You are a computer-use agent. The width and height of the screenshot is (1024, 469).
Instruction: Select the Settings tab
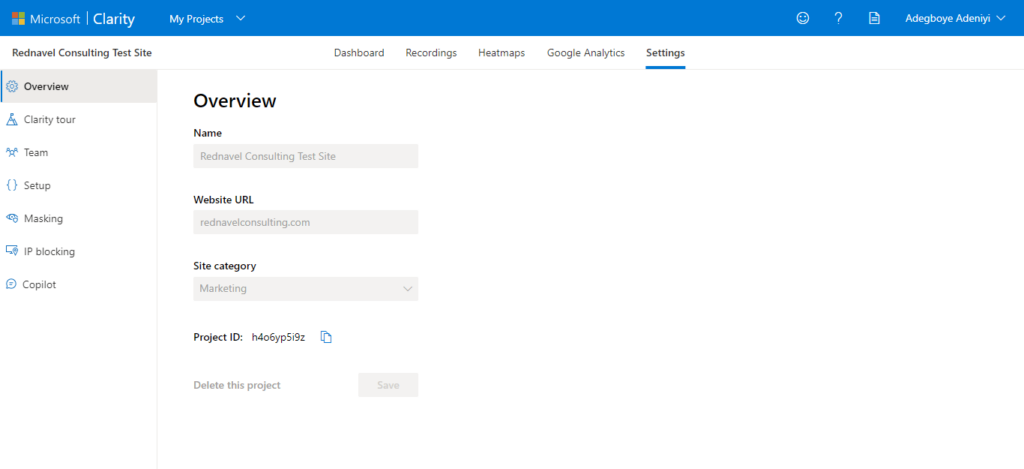tap(665, 53)
